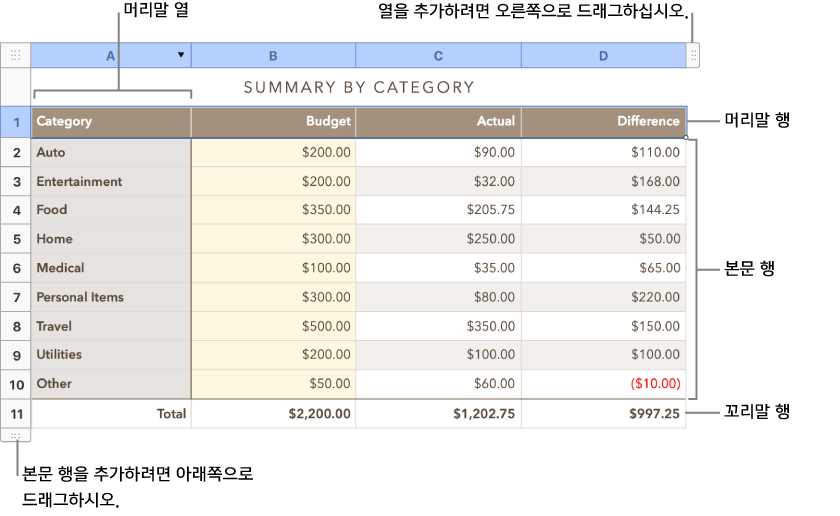Click the "Summary by Category" table title
Viewport: 840px width, 516px height.
359,88
